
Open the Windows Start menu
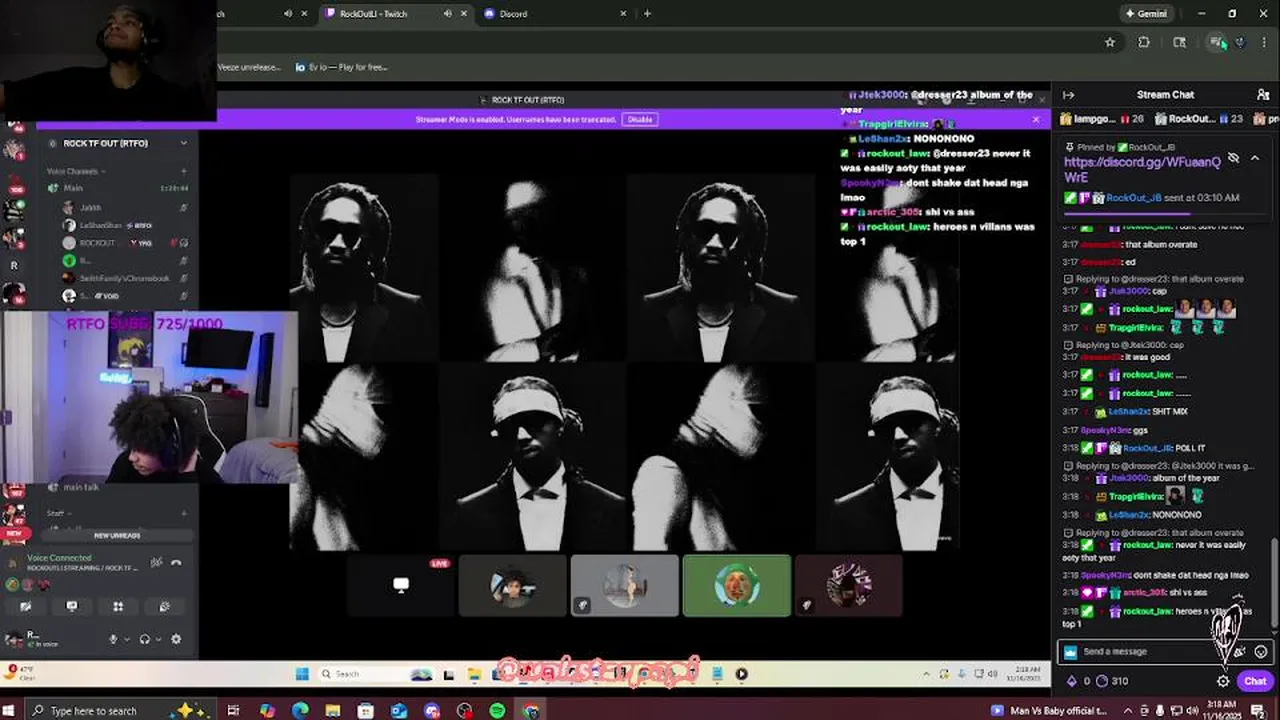tap(10, 711)
